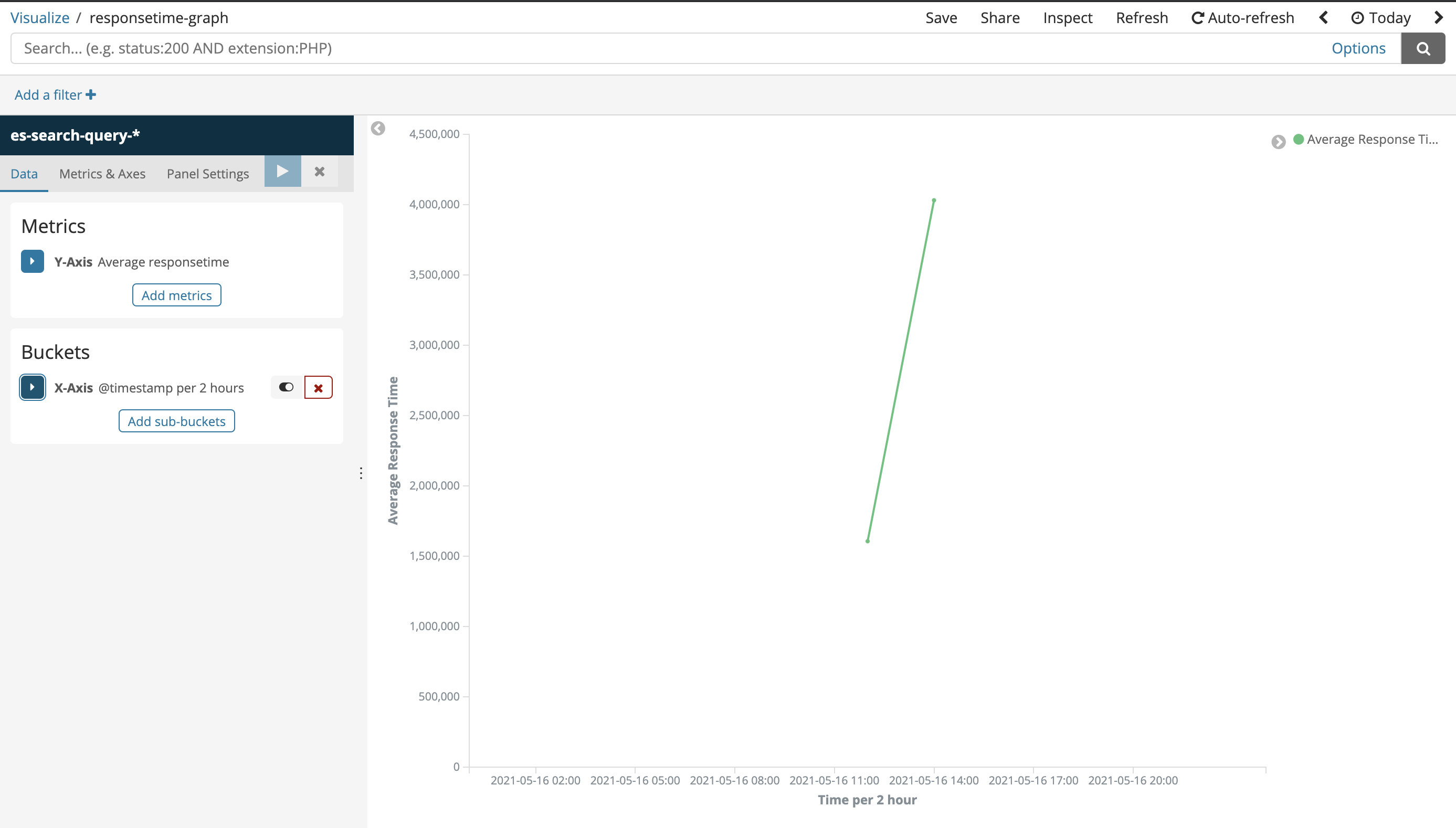Viewport: 1456px width, 828px height.
Task: Open Auto-refresh via its refresh icon
Action: click(x=1198, y=17)
